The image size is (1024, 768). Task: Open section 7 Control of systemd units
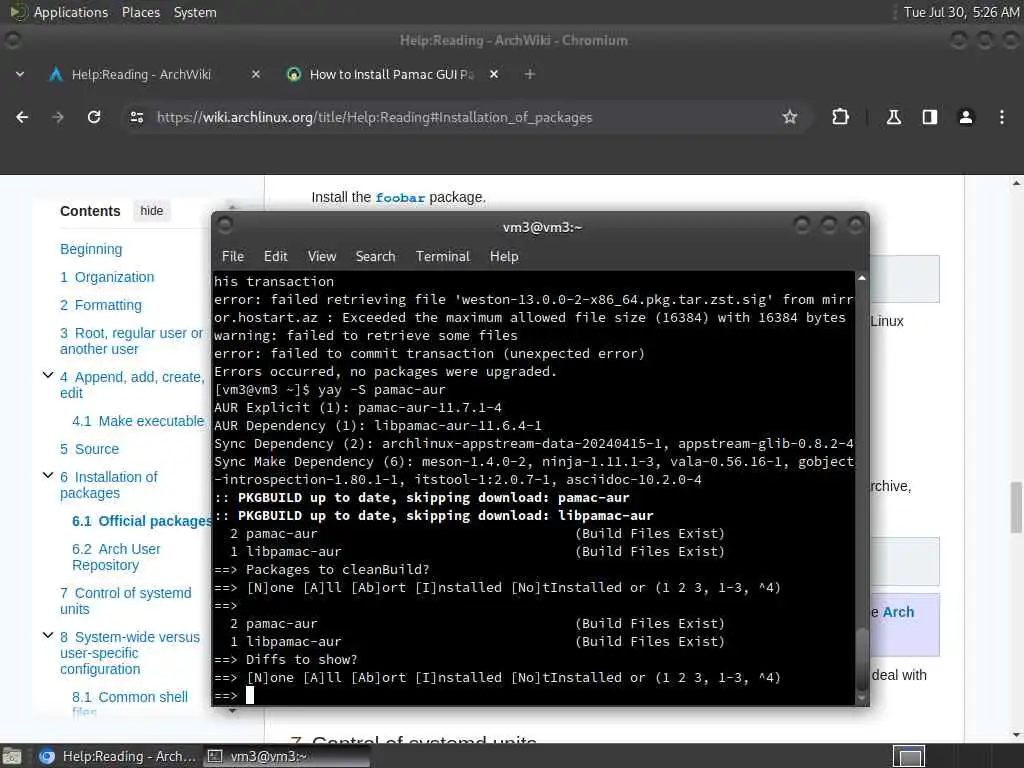coord(125,601)
